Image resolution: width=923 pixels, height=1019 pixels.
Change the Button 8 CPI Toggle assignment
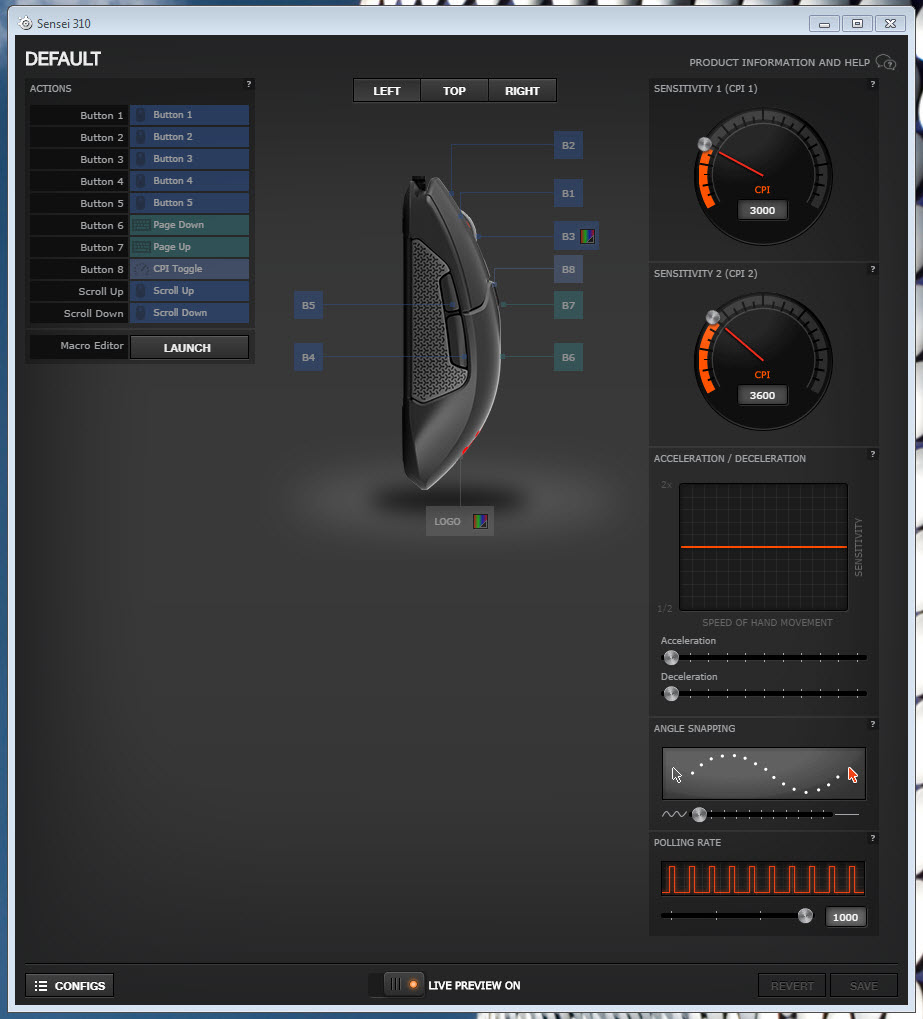click(189, 269)
